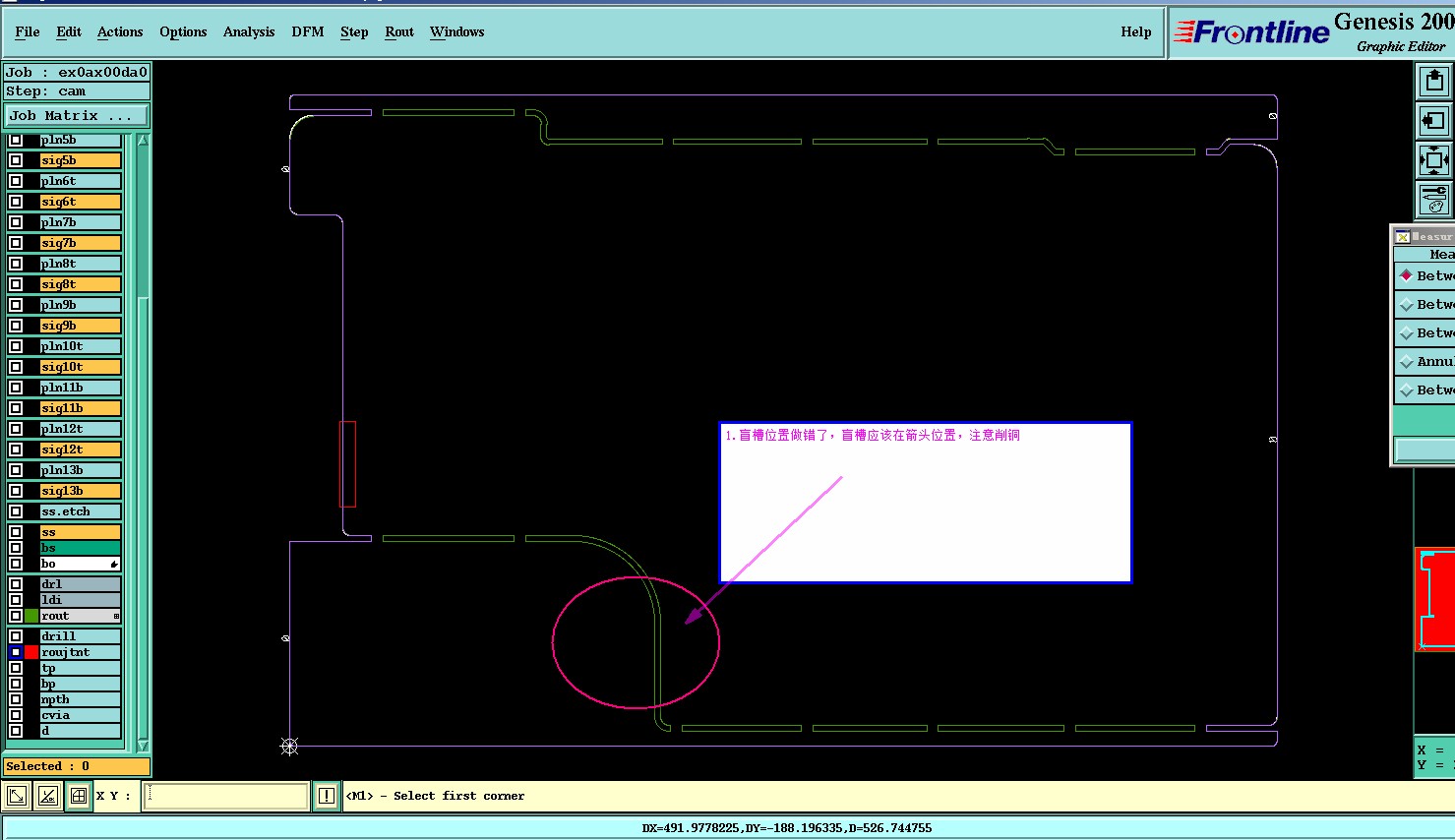Screen dimensions: 1455x840
Task: Open the Edit menu
Action: click(x=69, y=31)
